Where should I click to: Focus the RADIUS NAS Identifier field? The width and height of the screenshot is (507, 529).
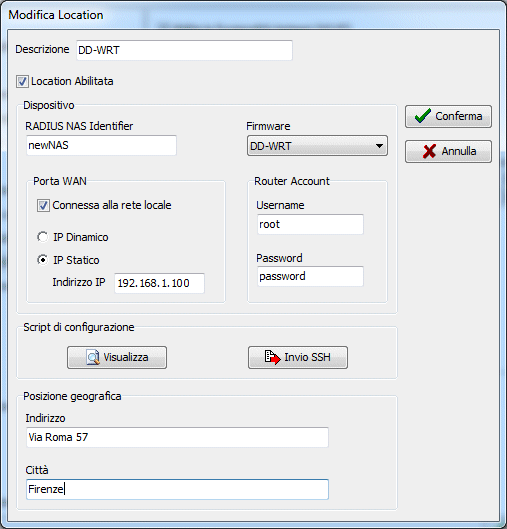pyautogui.click(x=101, y=145)
